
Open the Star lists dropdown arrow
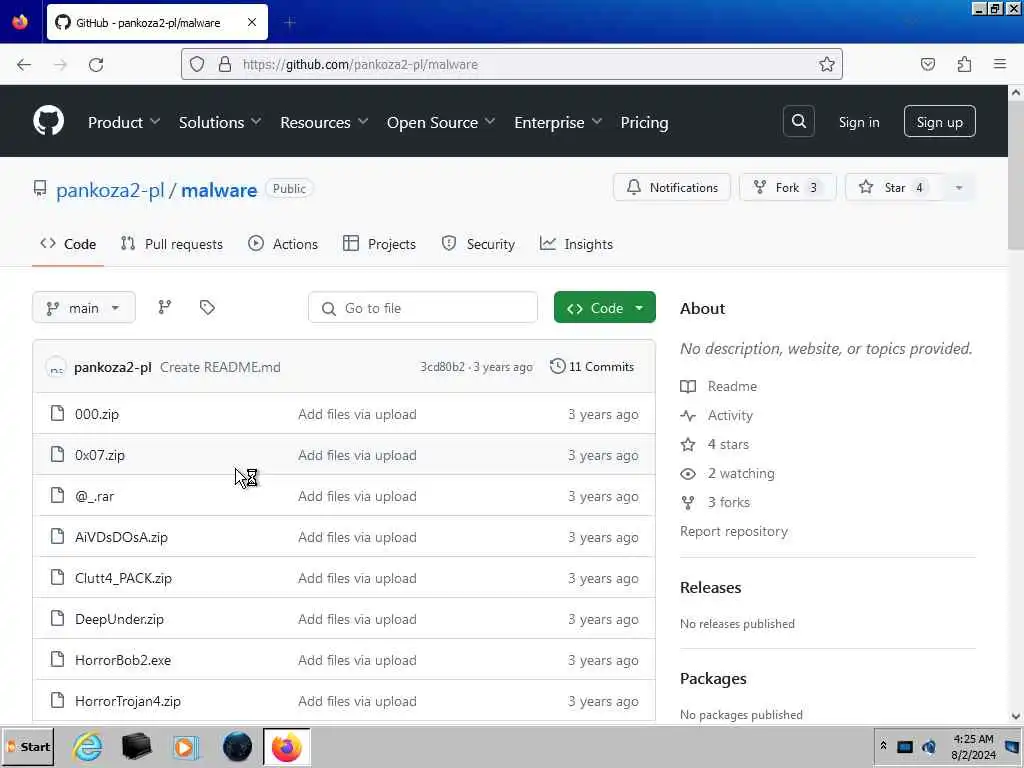(x=958, y=187)
